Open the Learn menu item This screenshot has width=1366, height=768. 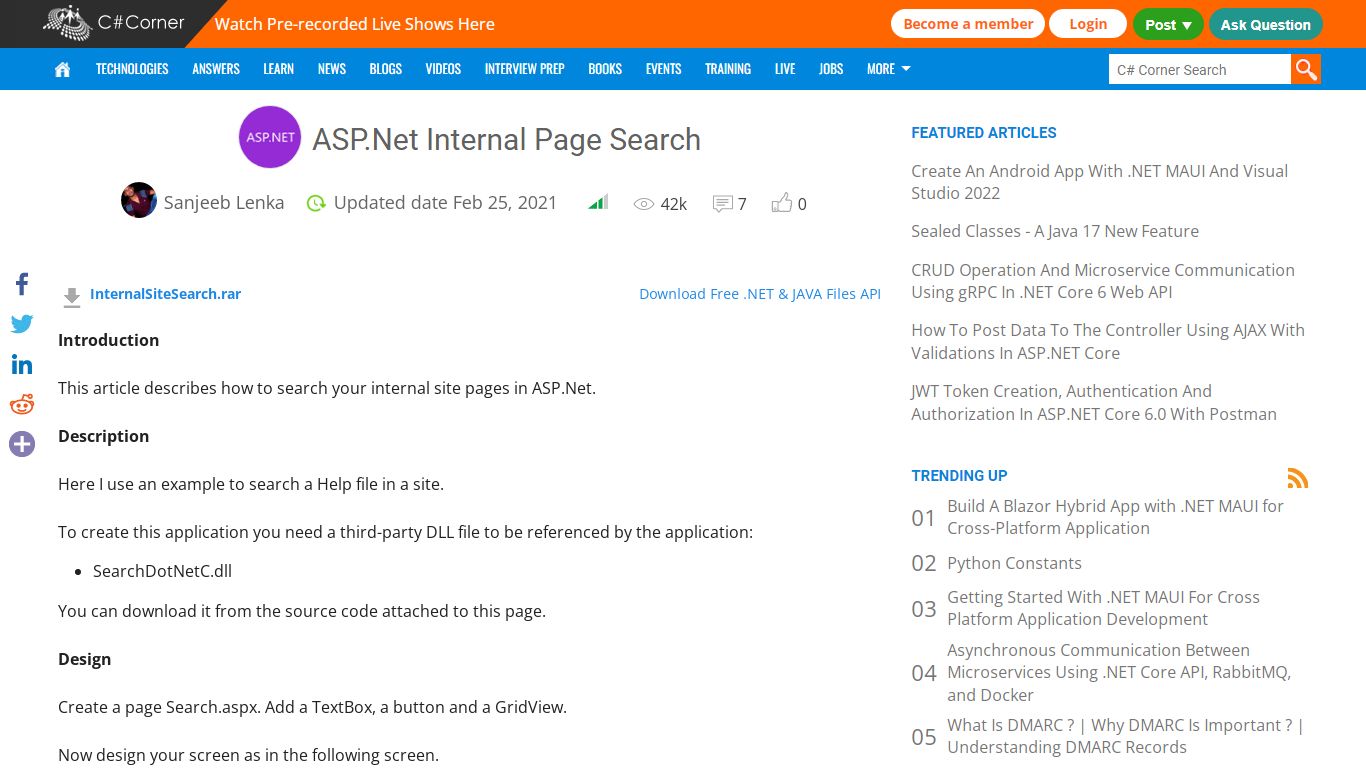pyautogui.click(x=278, y=69)
